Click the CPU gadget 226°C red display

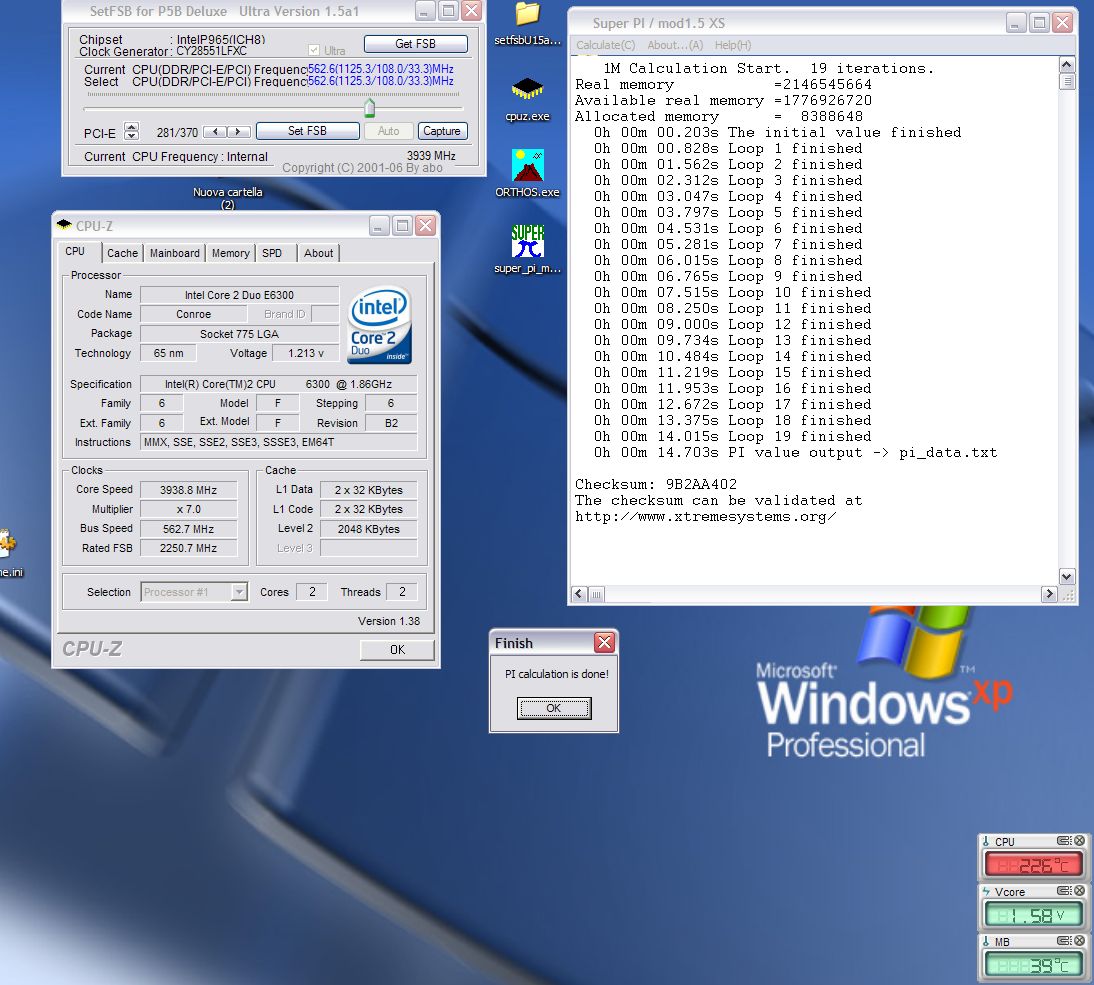tap(1034, 866)
